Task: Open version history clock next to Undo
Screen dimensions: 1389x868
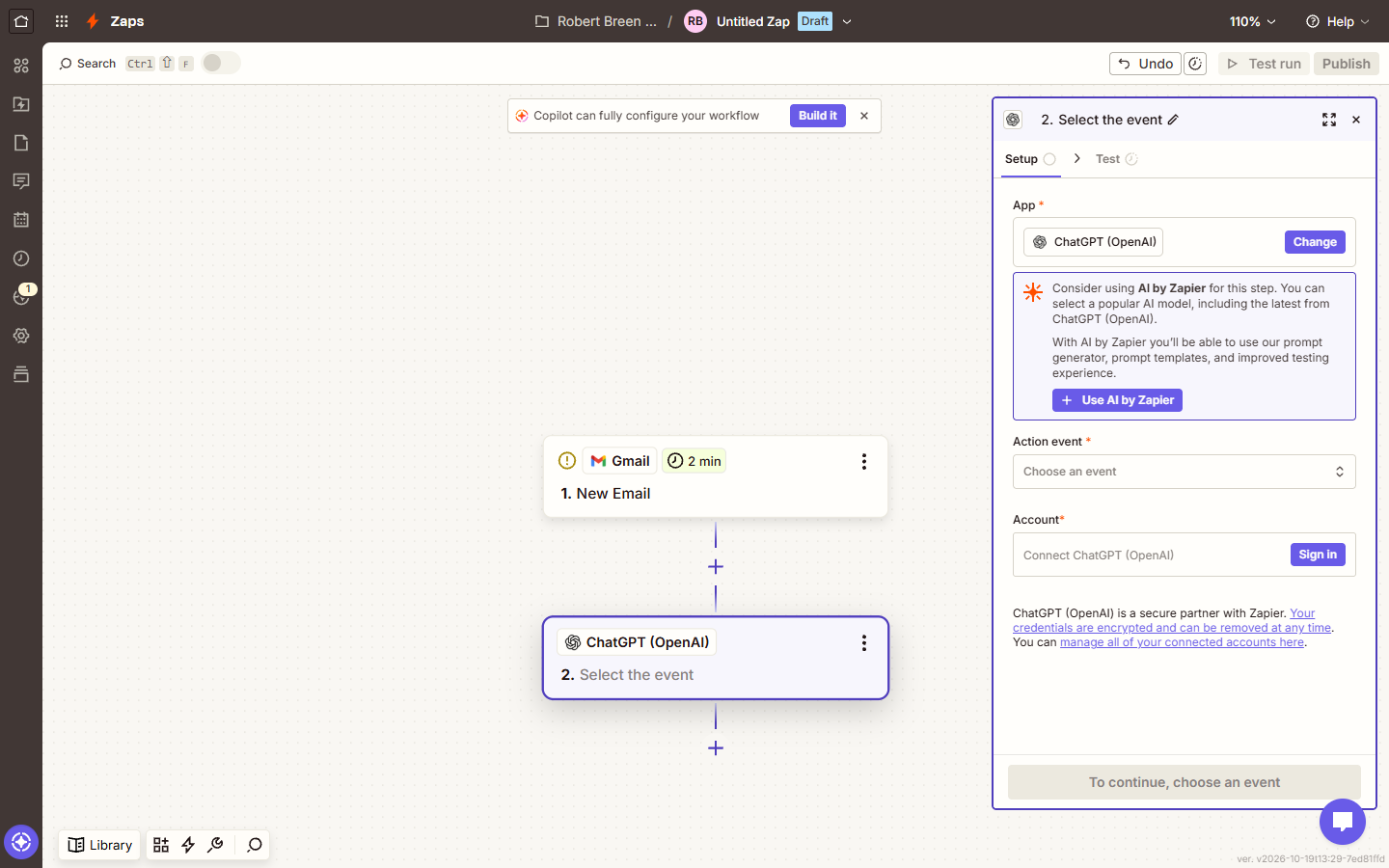Action: [x=1195, y=64]
